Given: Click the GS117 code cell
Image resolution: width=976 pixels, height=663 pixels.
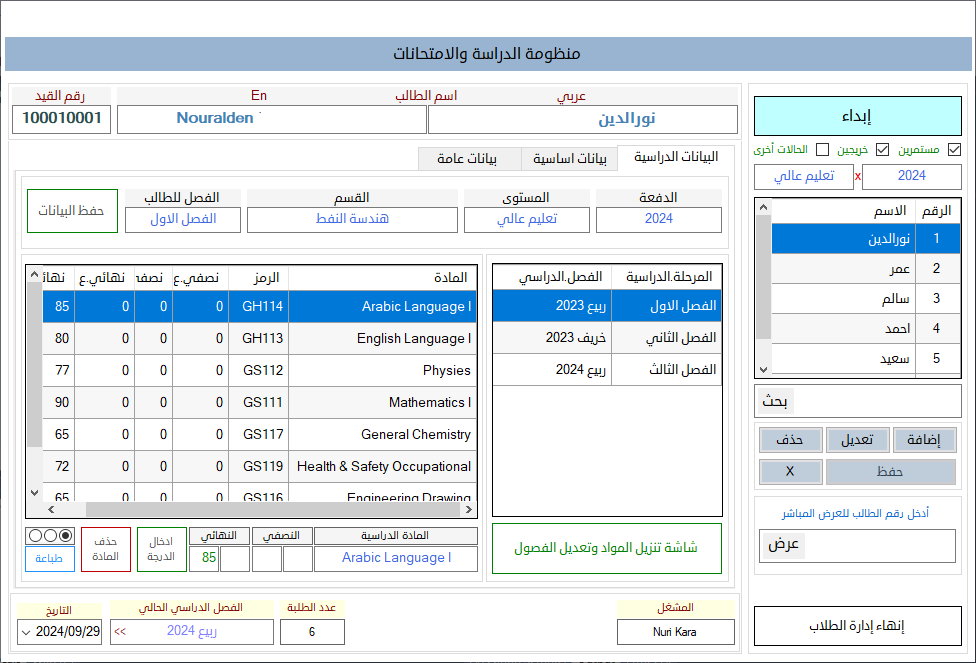Looking at the screenshot, I should 259,435.
